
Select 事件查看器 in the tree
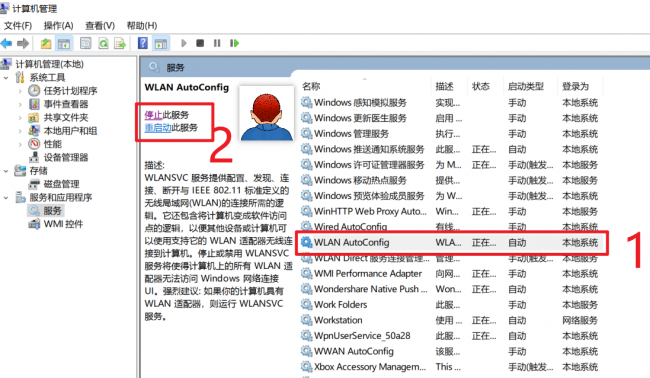tap(66, 104)
